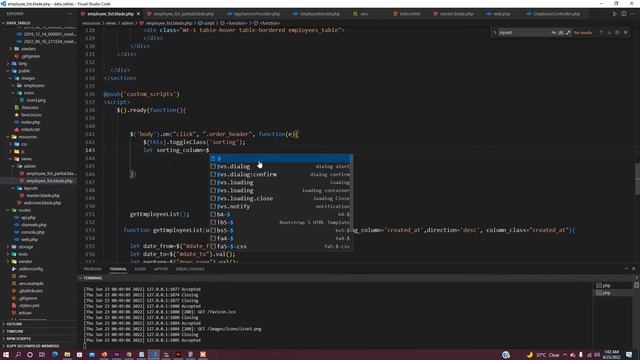
Task: Split the editor with split icon
Action: (x=624, y=13)
